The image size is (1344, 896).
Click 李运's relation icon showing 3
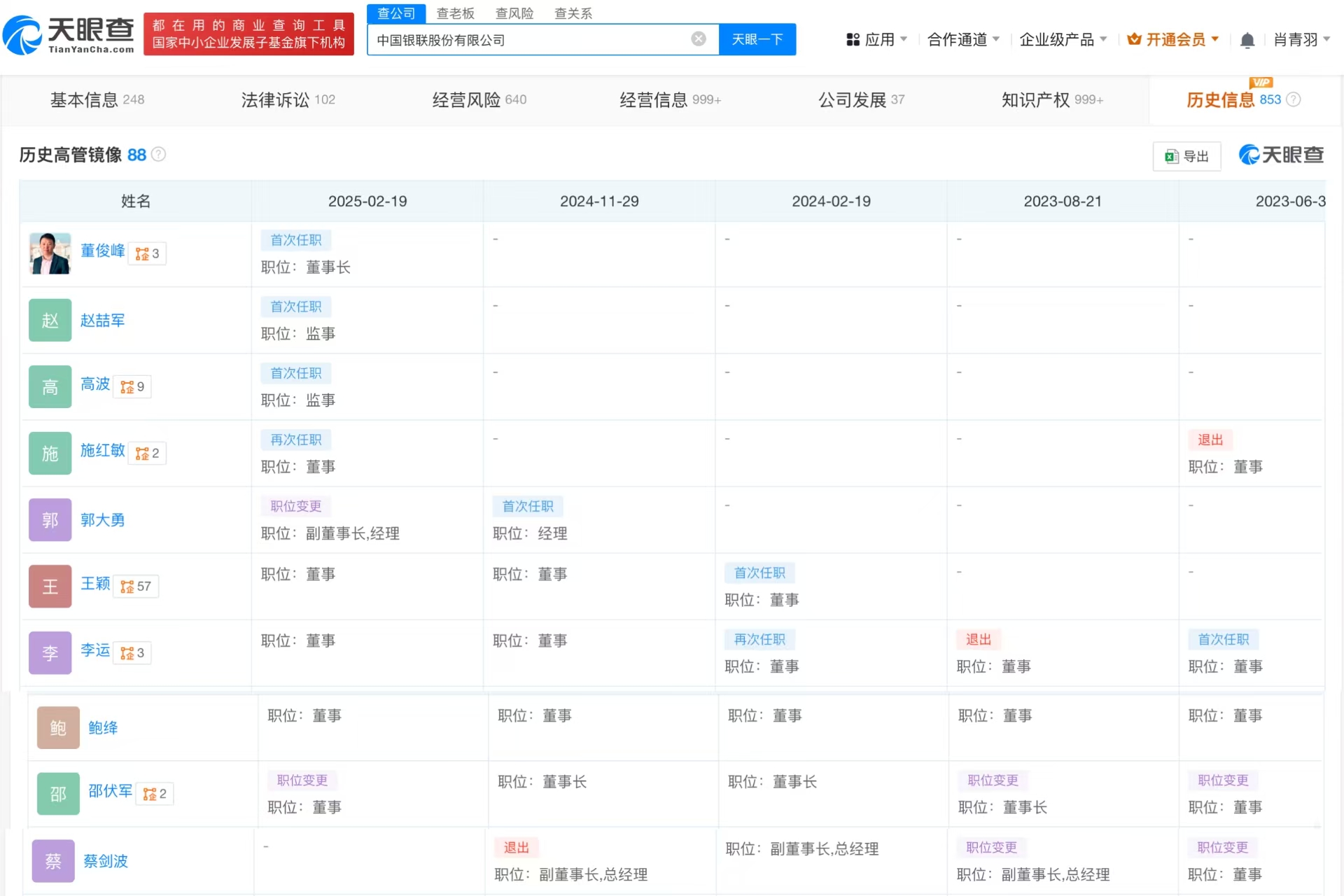[132, 653]
